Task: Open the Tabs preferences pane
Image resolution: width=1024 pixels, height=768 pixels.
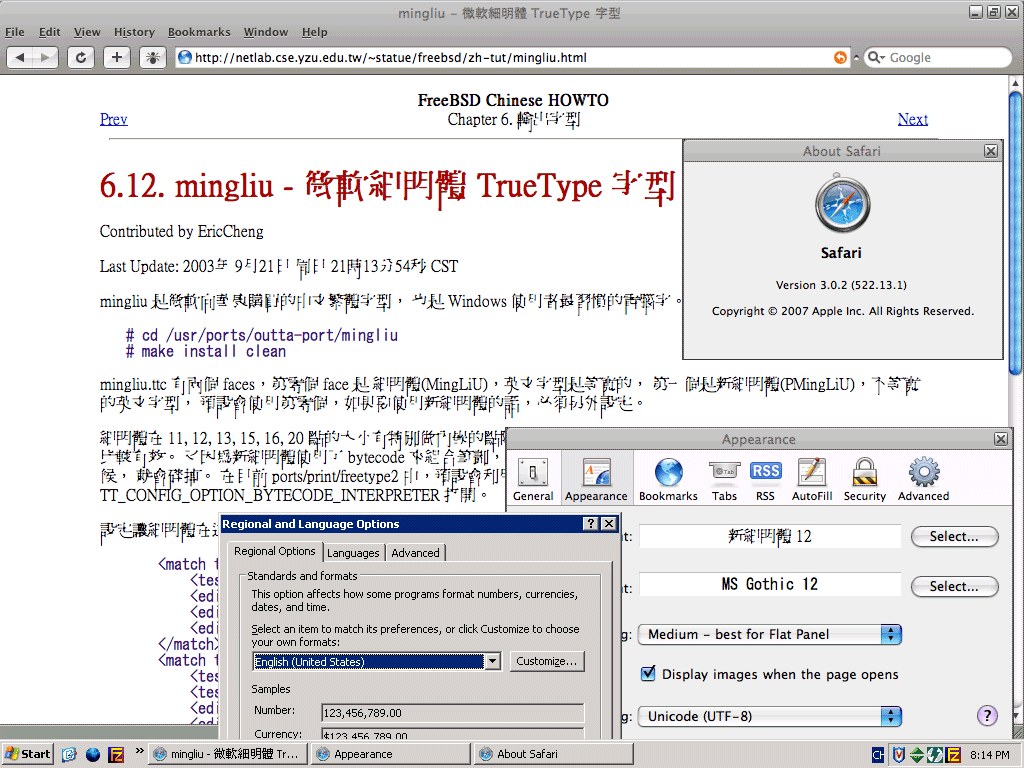Action: tap(724, 479)
